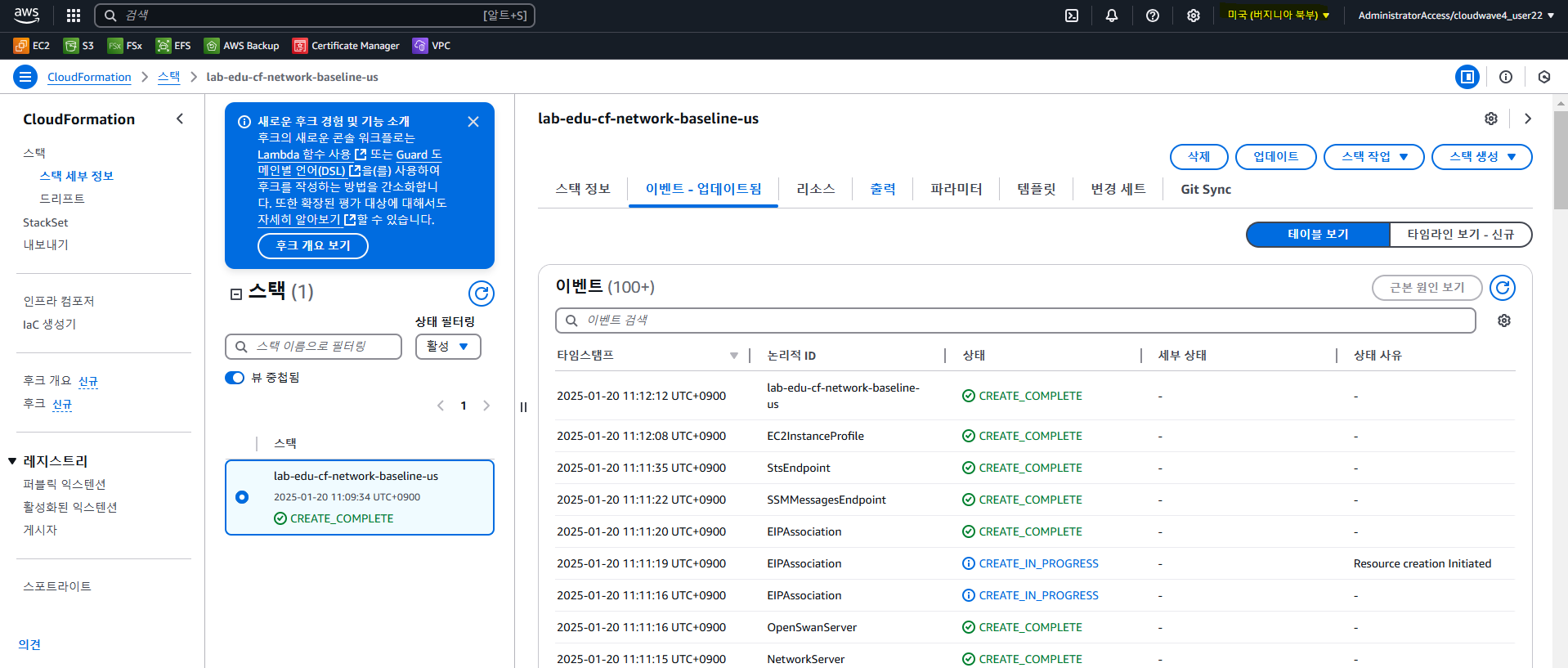The width and height of the screenshot is (1568, 668).
Task: Switch to timeline view - new
Action: (x=1461, y=235)
